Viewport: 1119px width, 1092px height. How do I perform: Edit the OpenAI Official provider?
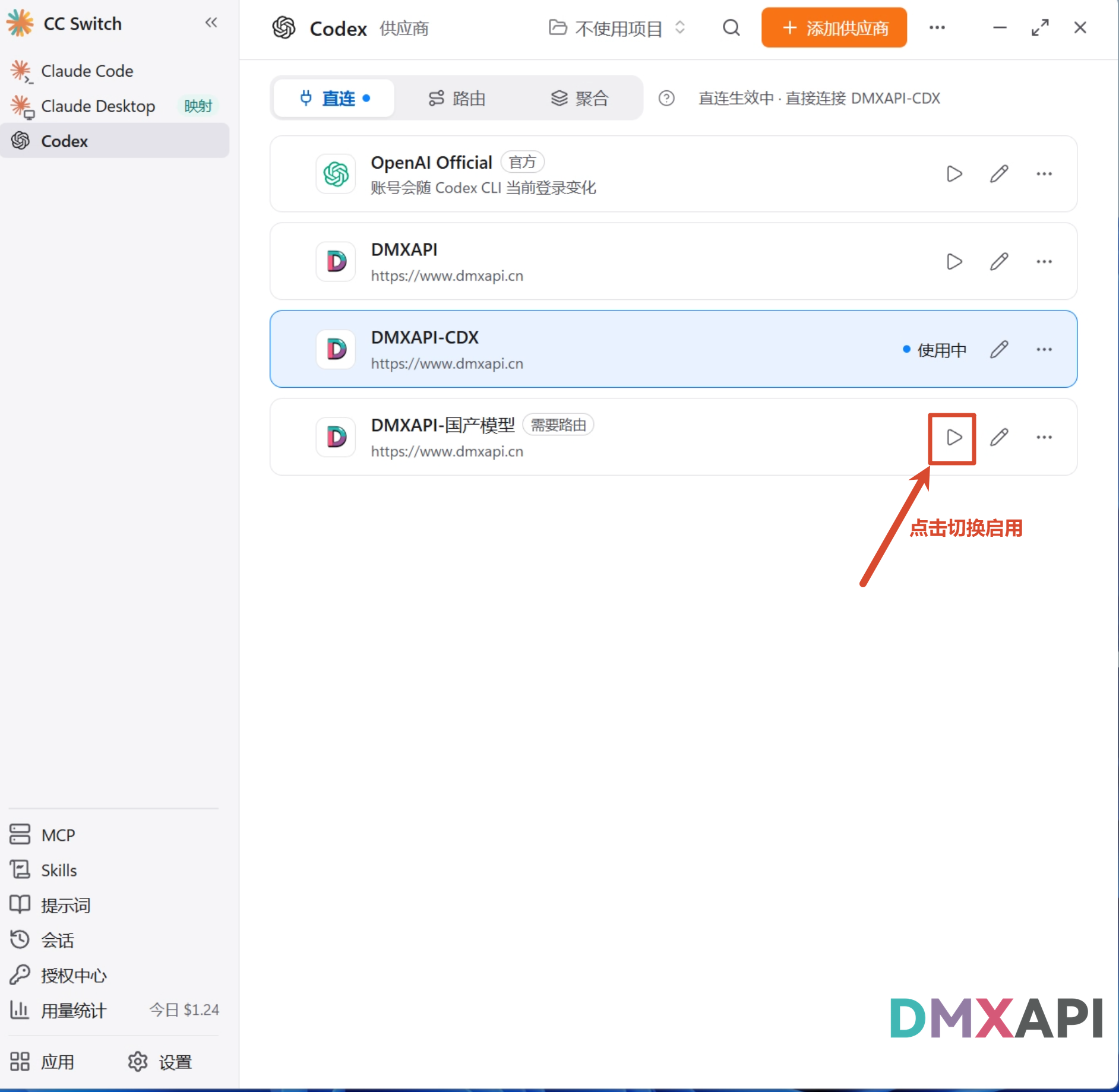pyautogui.click(x=999, y=174)
